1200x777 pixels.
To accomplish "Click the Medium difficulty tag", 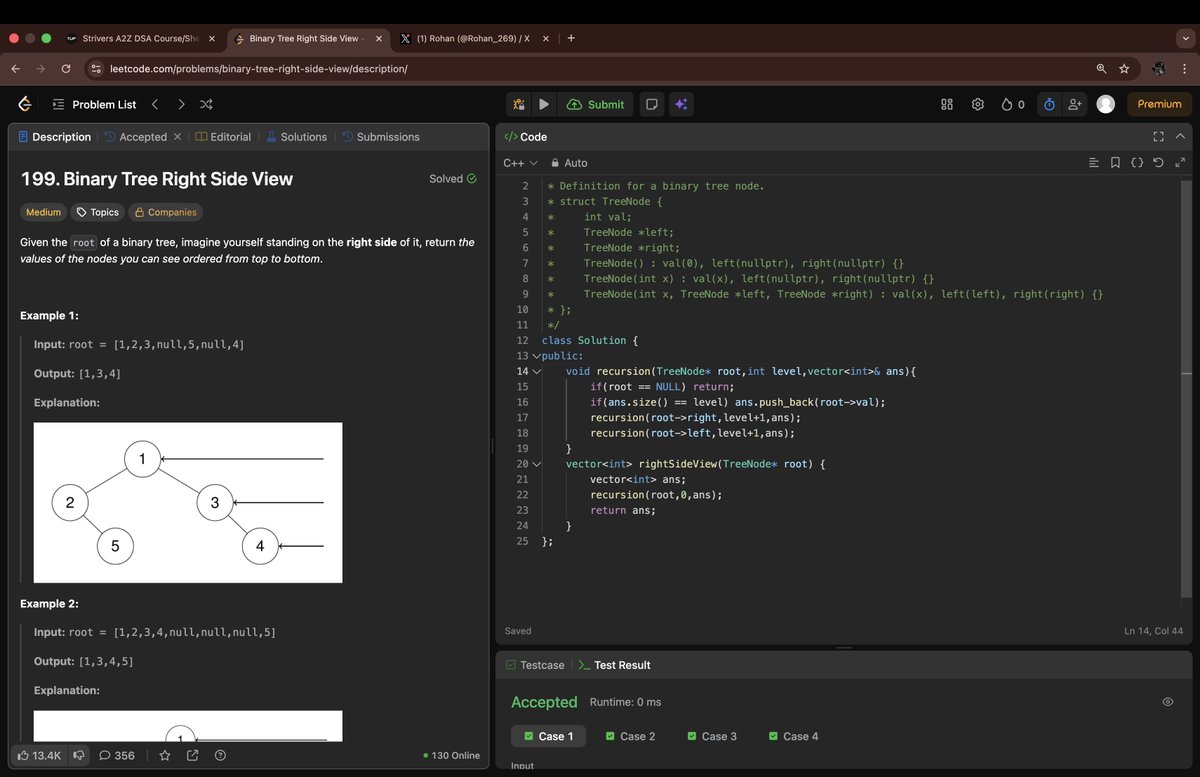I will 43,212.
